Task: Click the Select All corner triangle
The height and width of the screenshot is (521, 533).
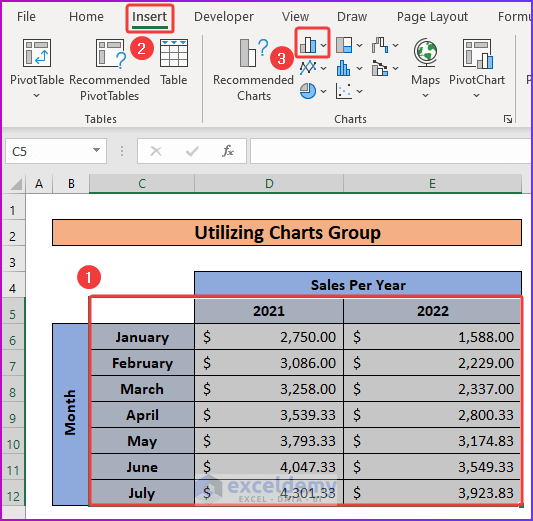Action: point(16,184)
